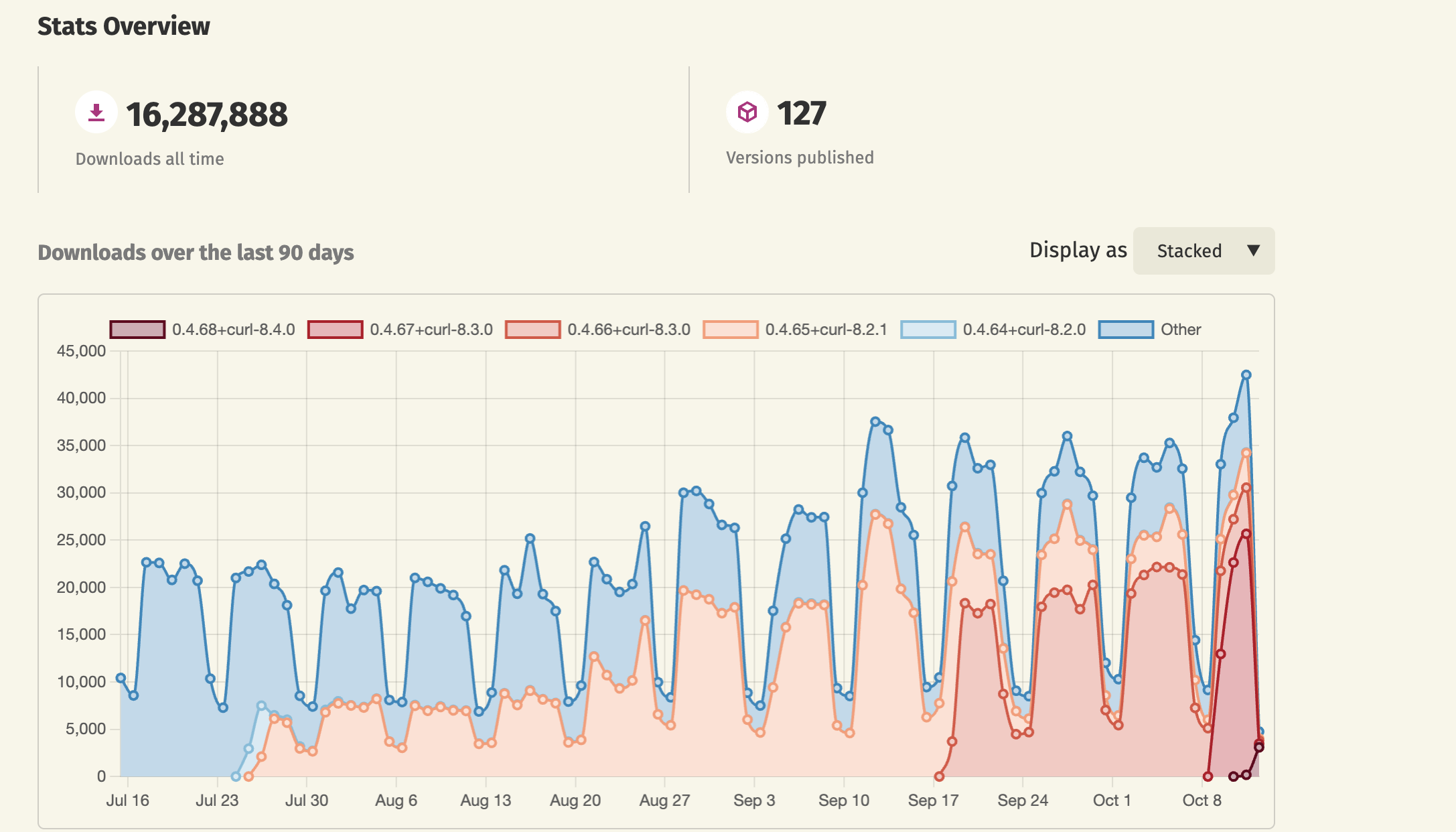Toggle the 0.4.68+curl-8.4.0 legend swatch

[x=137, y=330]
